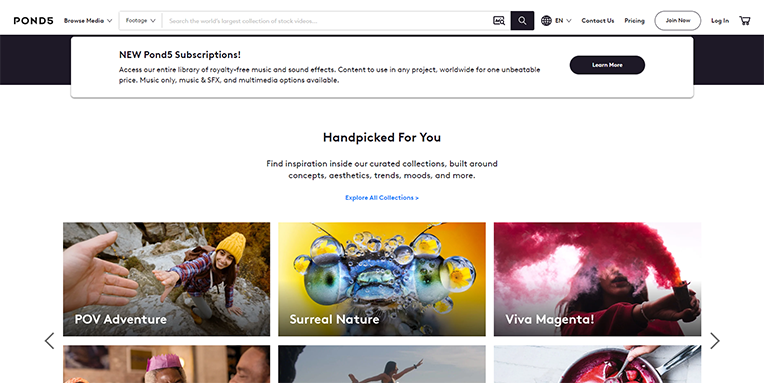Image resolution: width=764 pixels, height=389 pixels.
Task: Go to Contact Us
Action: (x=597, y=20)
